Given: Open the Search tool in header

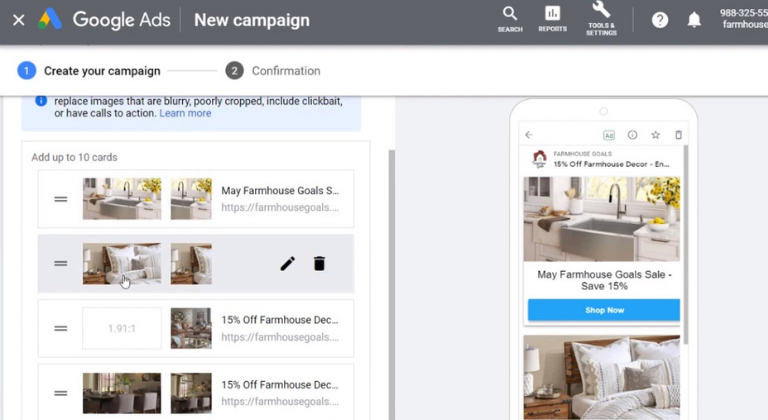Looking at the screenshot, I should click(x=510, y=18).
